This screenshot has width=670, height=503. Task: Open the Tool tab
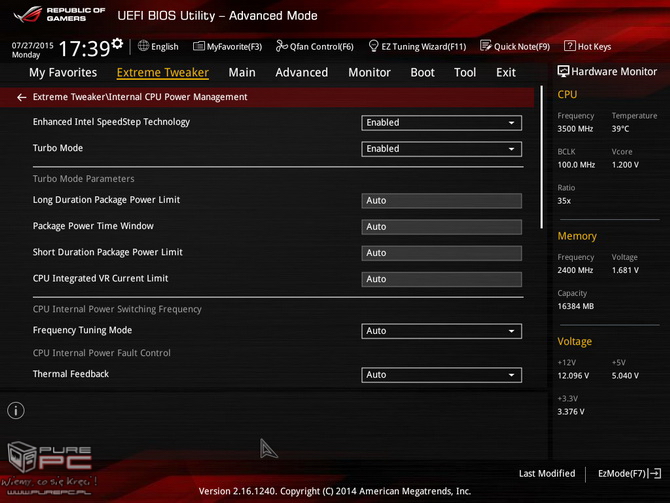[465, 73]
